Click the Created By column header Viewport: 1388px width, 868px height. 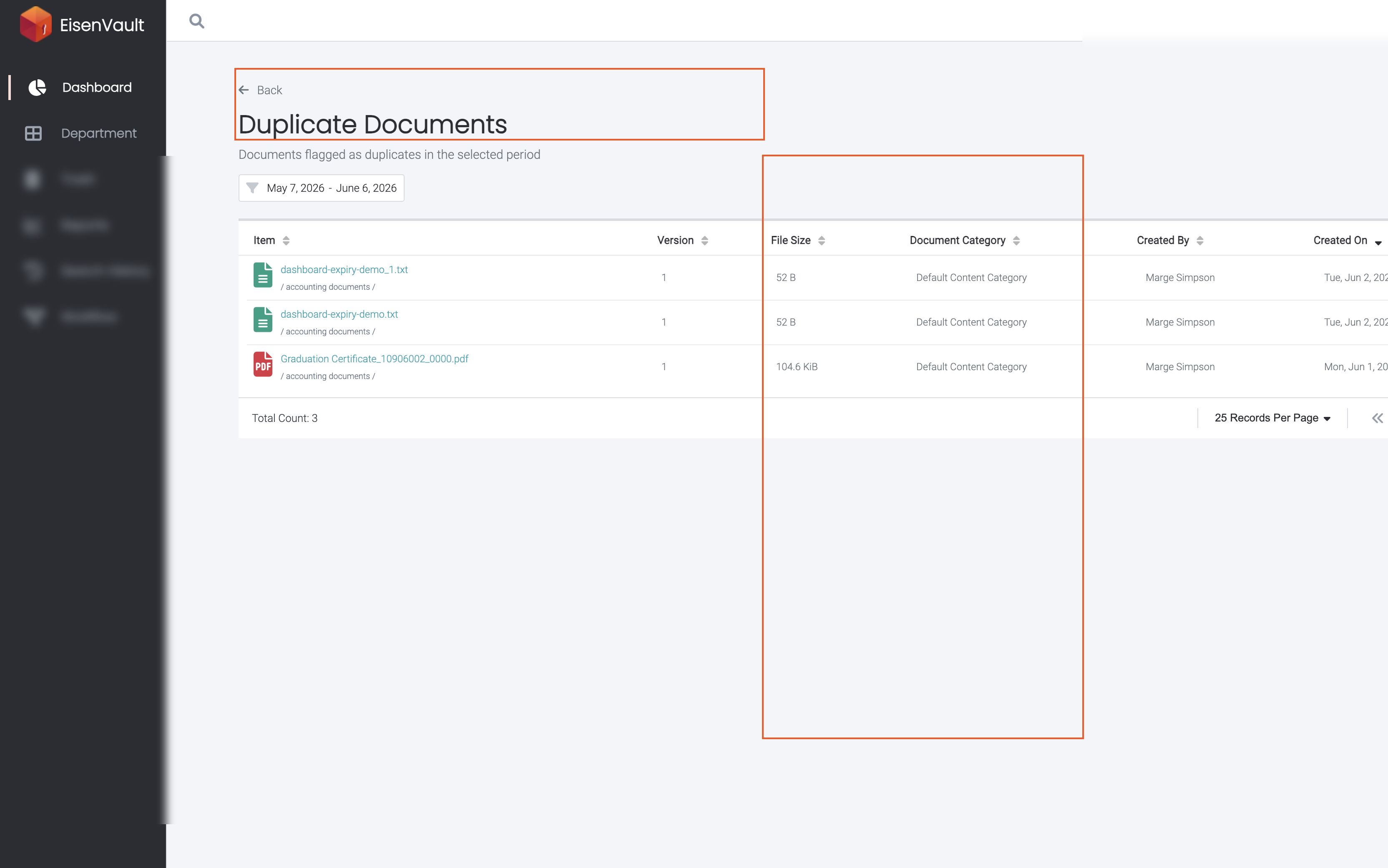click(x=1163, y=241)
